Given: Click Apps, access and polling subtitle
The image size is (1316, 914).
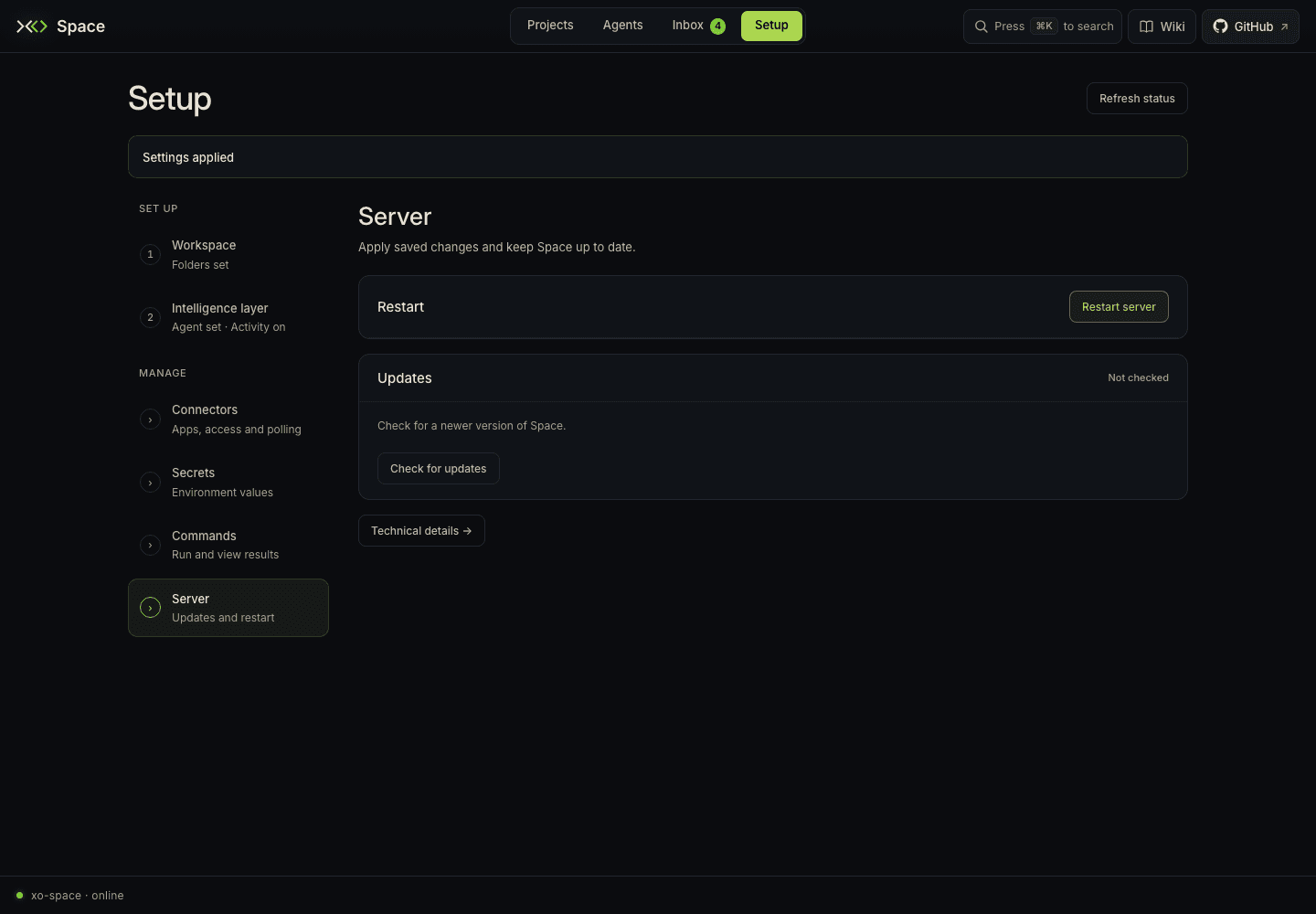Looking at the screenshot, I should tap(237, 430).
